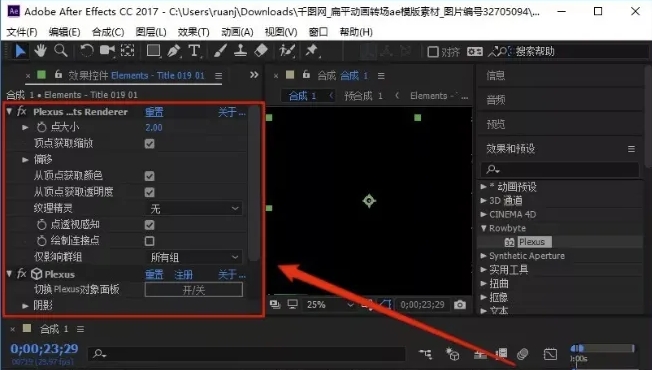Check the 绘制连接点 checkbox
This screenshot has width=652, height=370.
pos(149,241)
